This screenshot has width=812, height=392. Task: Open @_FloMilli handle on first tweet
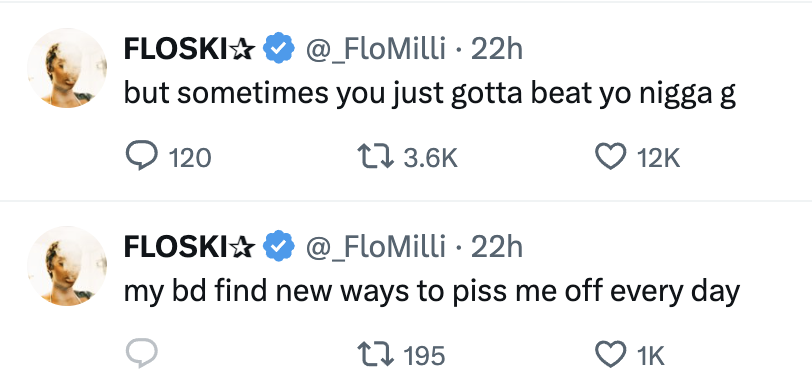[x=375, y=50]
